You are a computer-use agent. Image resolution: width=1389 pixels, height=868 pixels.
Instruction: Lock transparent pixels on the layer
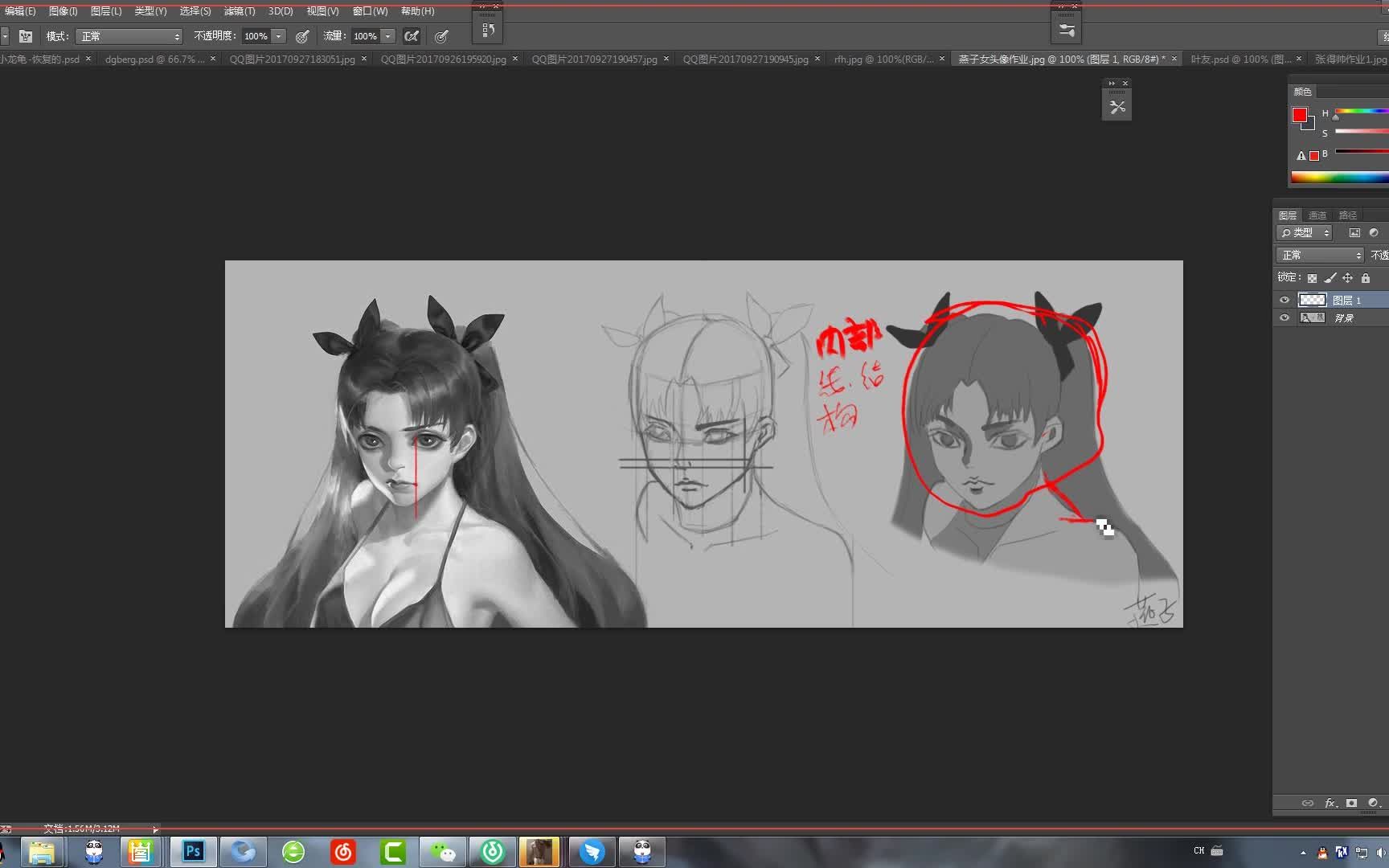(x=1312, y=278)
